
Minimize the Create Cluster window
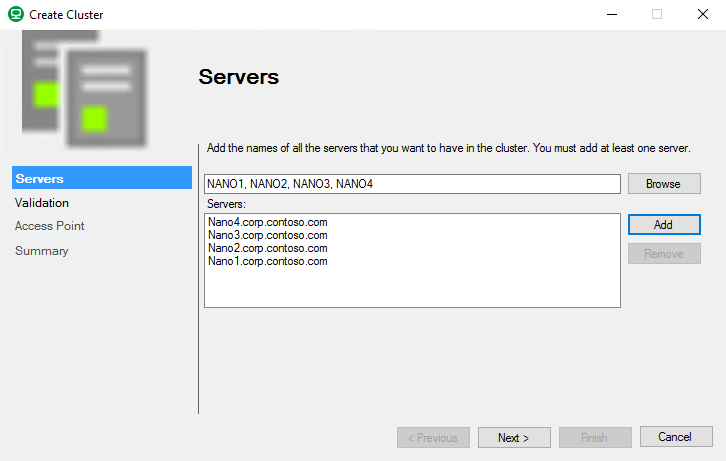(x=612, y=14)
